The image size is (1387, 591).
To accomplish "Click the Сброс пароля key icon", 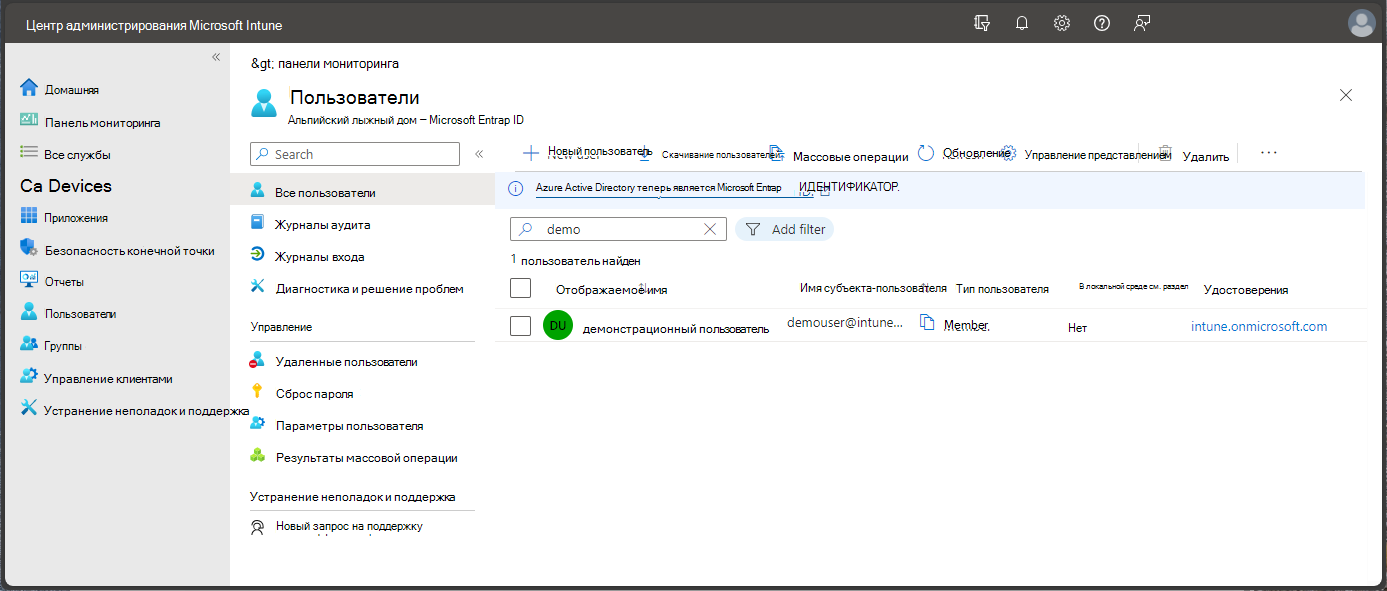I will (x=258, y=392).
